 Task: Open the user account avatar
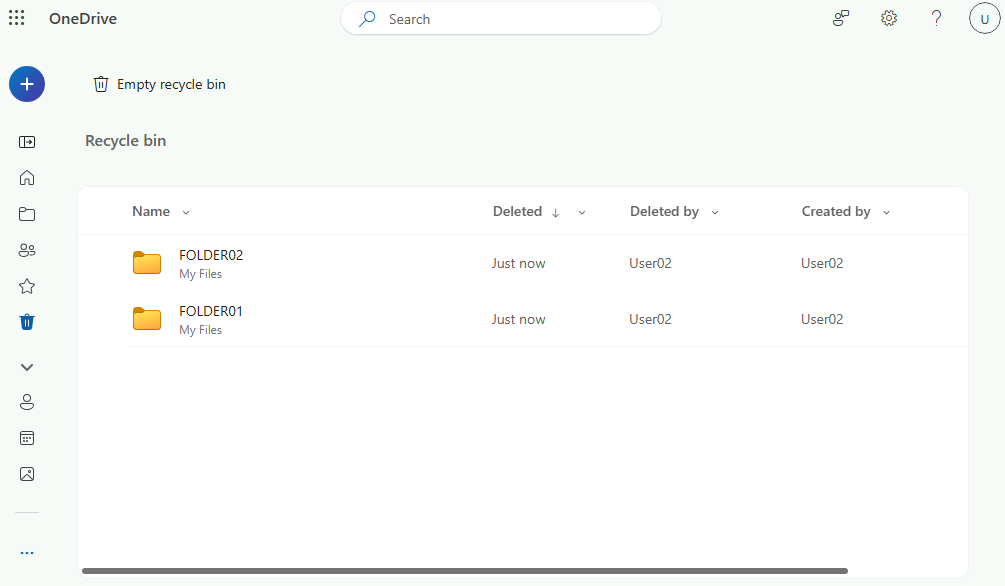(984, 19)
